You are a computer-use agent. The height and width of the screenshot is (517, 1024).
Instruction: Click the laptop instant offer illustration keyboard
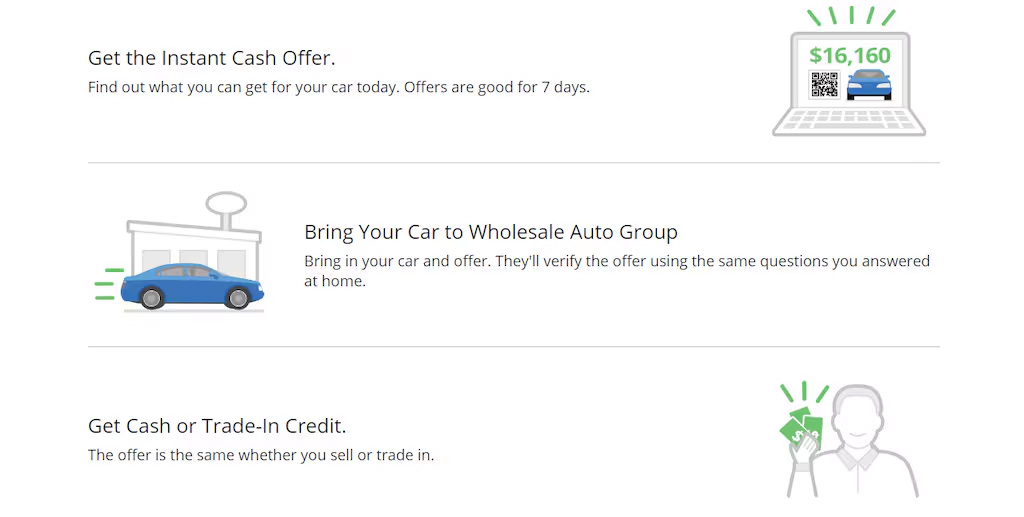[848, 122]
